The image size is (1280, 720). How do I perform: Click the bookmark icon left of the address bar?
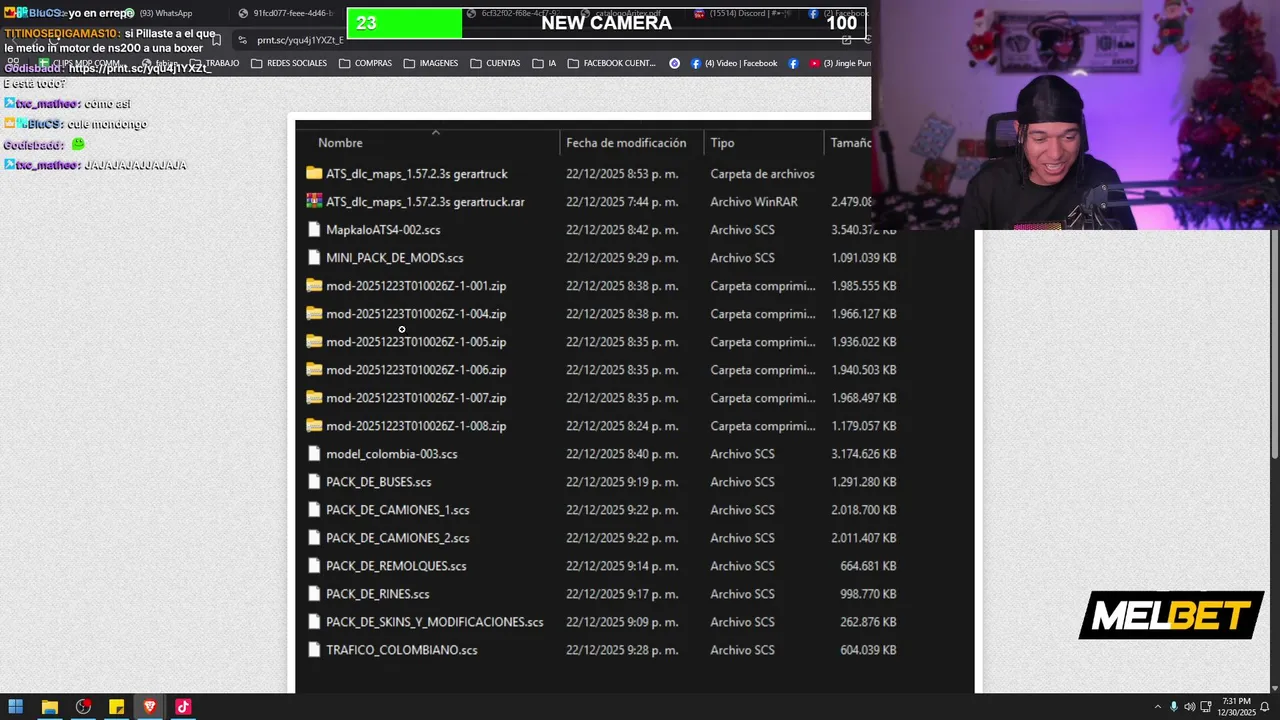point(216,40)
